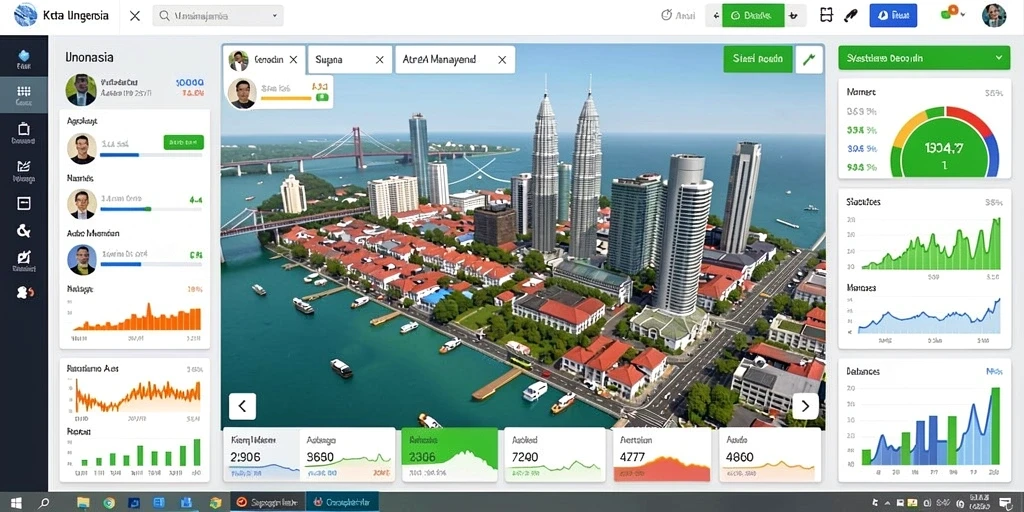Click the frame icon beside the pen
The width and height of the screenshot is (1024, 512).
tap(826, 15)
